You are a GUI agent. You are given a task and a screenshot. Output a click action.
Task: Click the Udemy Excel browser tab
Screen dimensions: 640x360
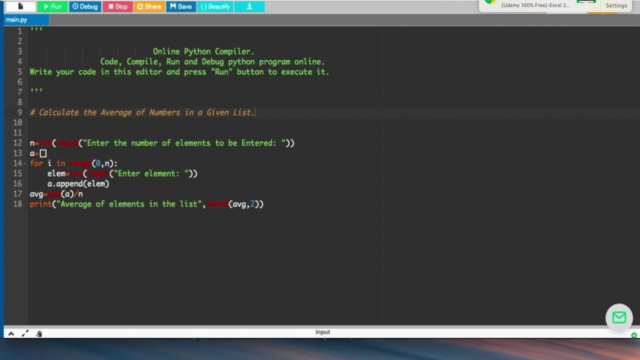point(535,5)
